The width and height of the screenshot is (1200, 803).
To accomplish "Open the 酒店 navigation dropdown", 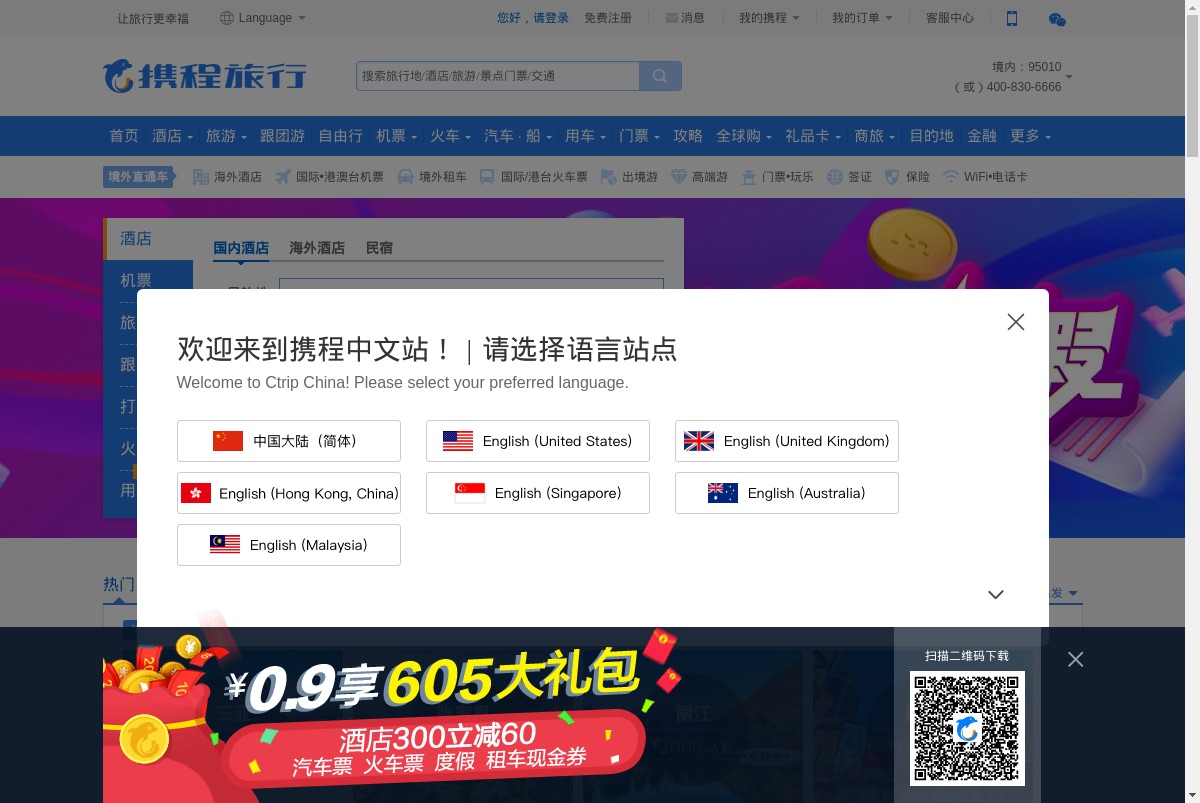I will (172, 136).
